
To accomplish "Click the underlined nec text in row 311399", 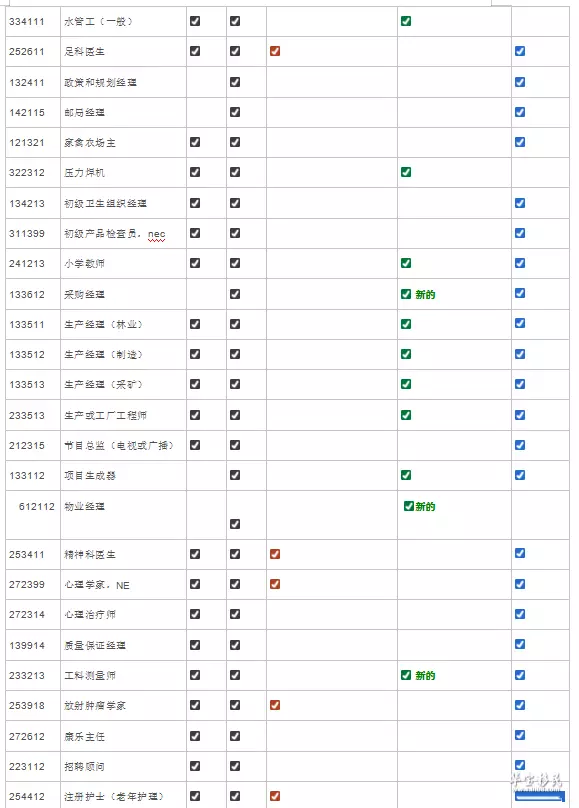I will (x=157, y=234).
